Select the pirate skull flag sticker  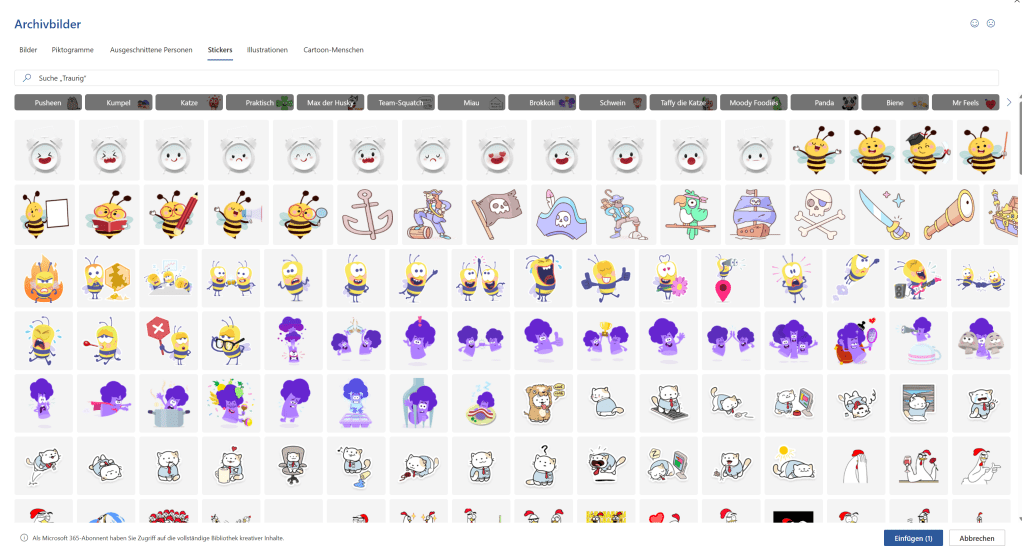pos(496,212)
